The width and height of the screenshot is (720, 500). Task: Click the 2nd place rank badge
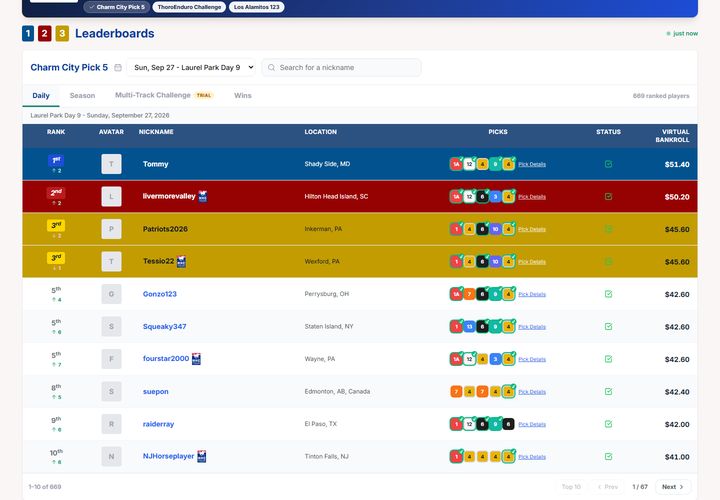56,193
